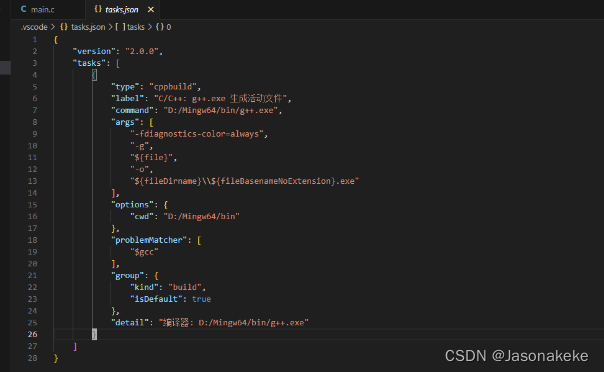Select the tasks array breadcrumb

coord(136,27)
